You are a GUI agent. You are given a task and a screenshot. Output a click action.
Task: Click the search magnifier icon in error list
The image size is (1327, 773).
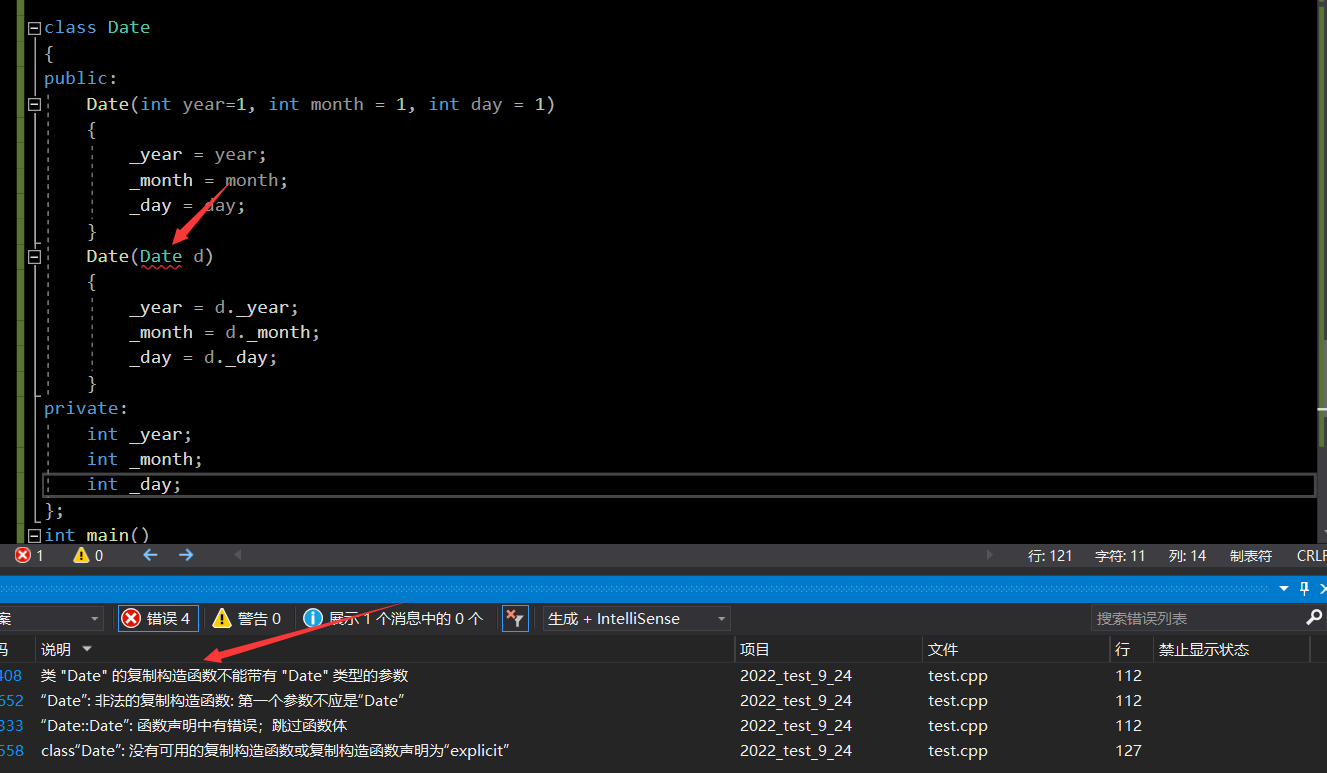point(1314,619)
